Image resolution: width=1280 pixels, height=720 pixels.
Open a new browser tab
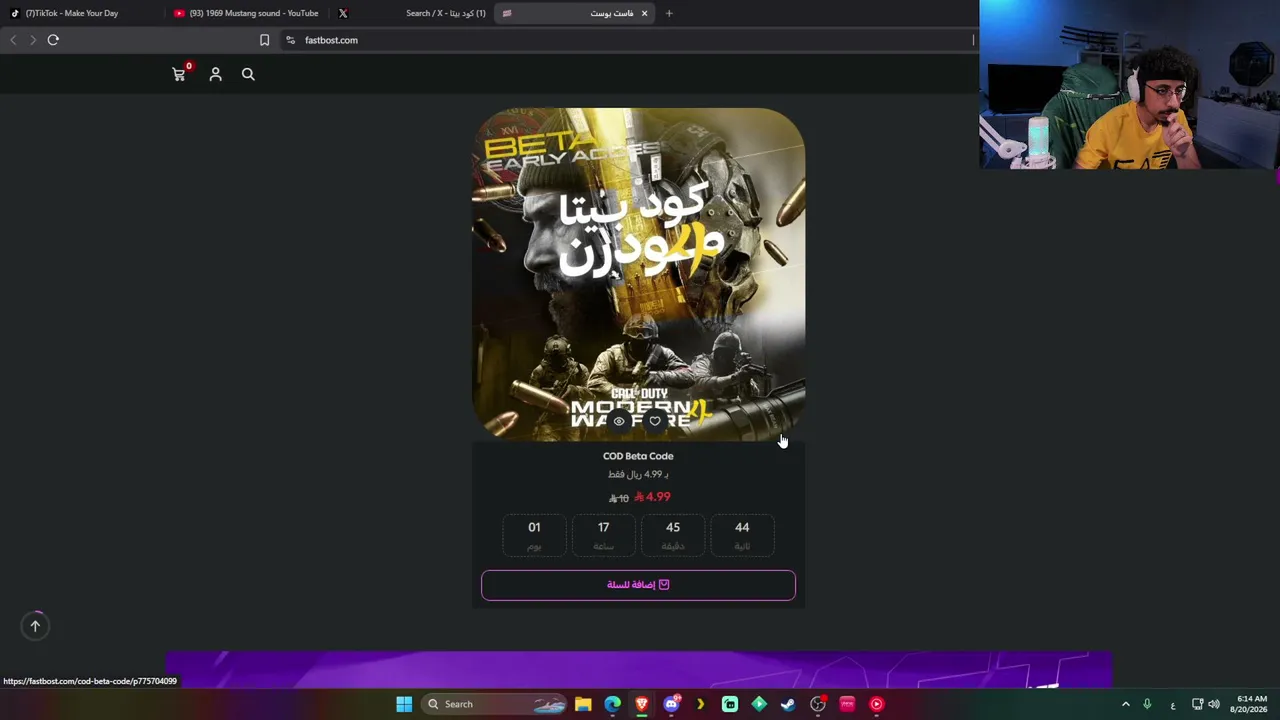pyautogui.click(x=669, y=13)
